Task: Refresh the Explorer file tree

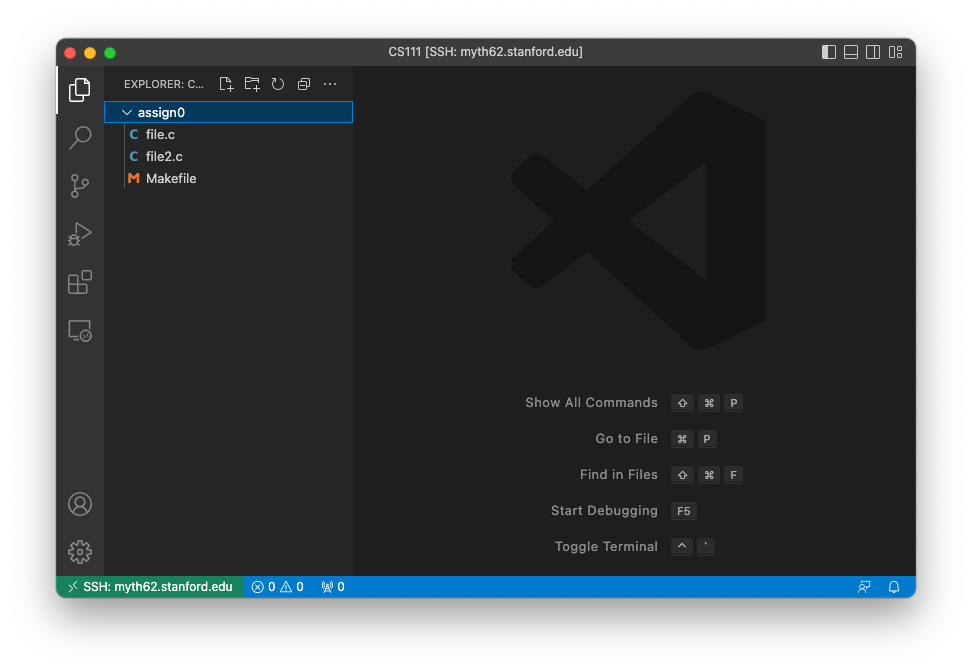Action: tap(277, 84)
